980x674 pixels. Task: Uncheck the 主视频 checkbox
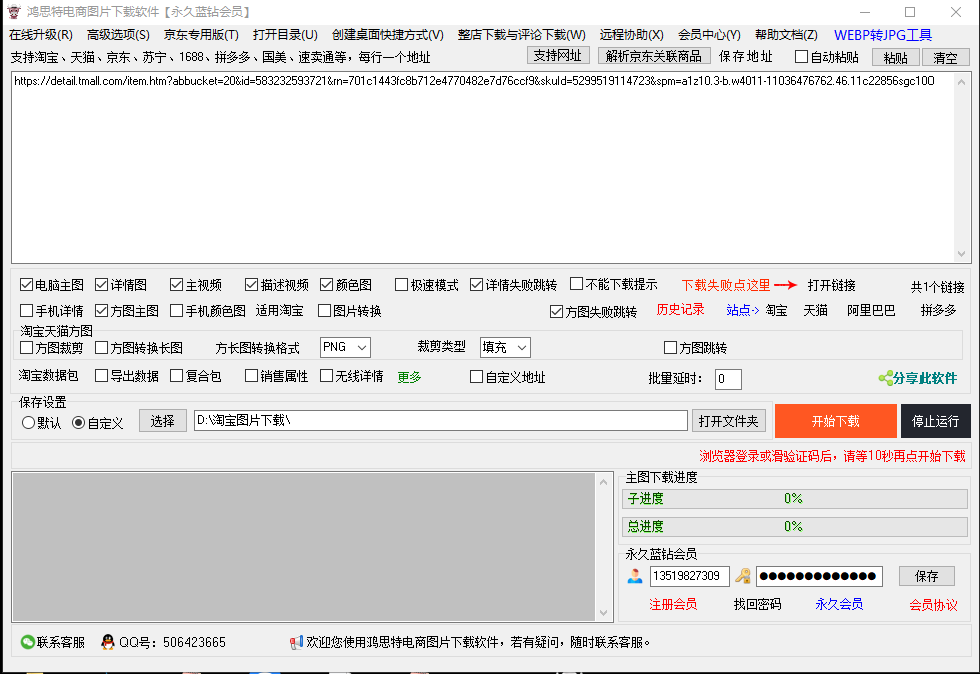coord(177,285)
